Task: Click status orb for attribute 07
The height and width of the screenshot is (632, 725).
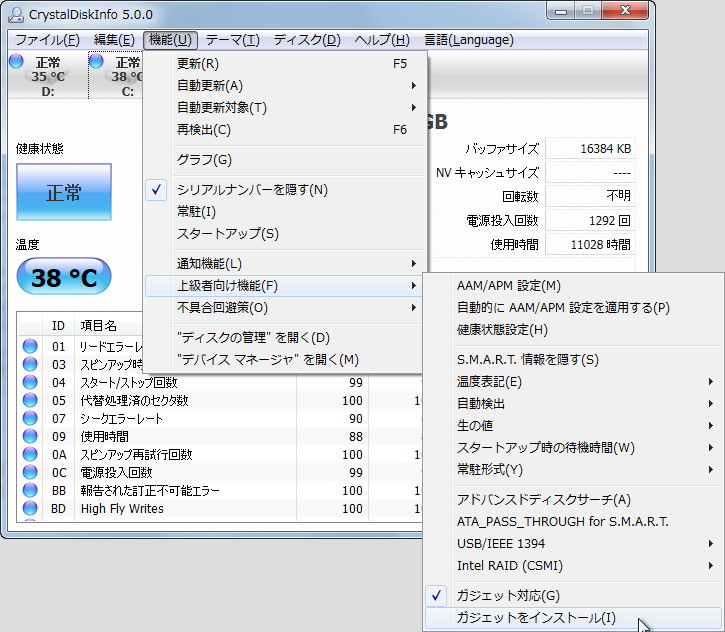Action: [x=30, y=418]
